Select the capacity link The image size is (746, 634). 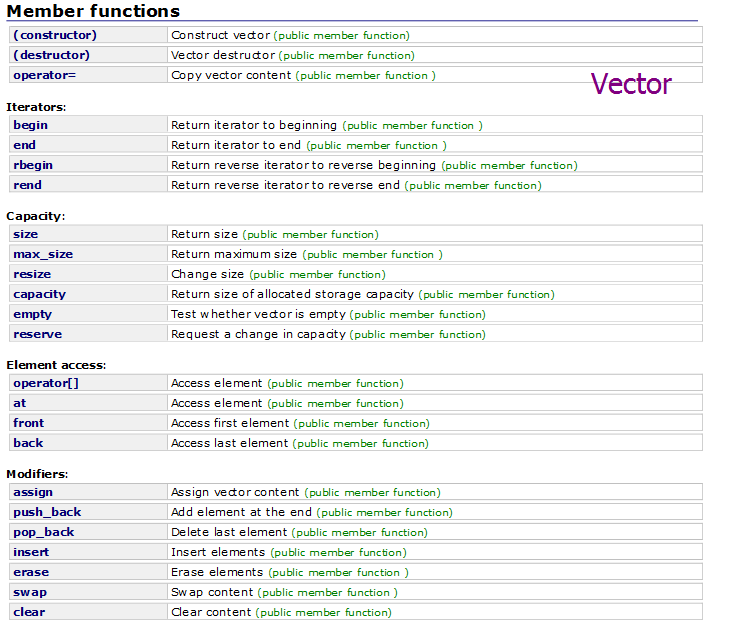[x=39, y=294]
